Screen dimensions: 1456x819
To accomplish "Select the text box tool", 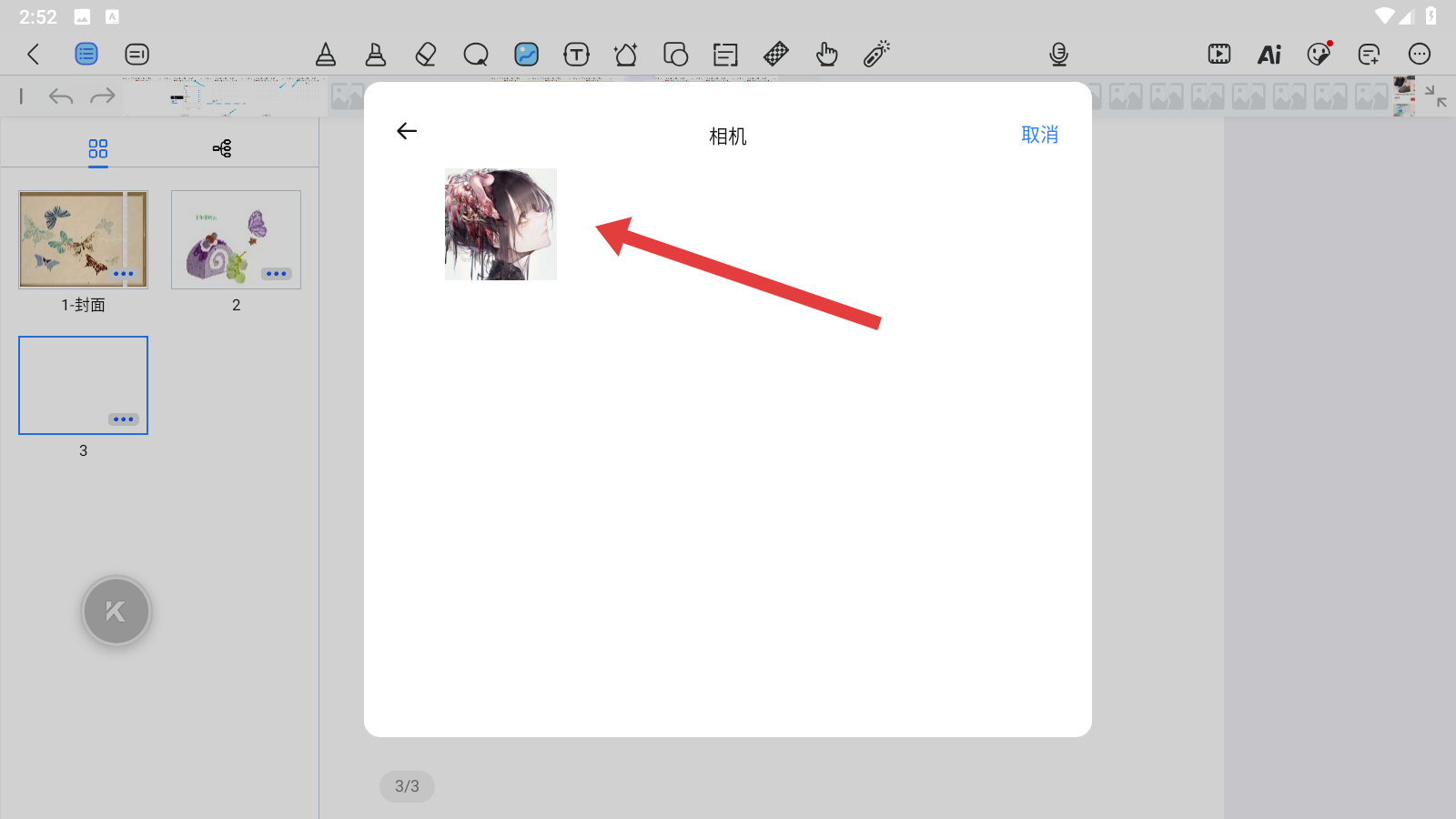I will coord(576,55).
